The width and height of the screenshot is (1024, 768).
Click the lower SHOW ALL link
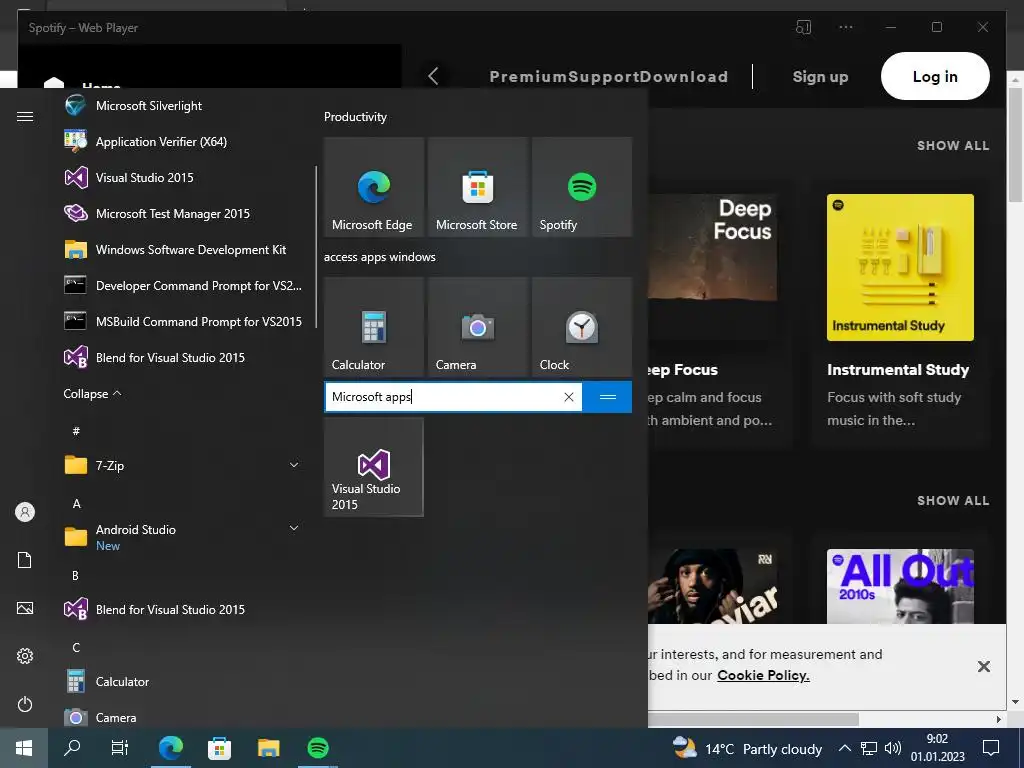coord(953,501)
